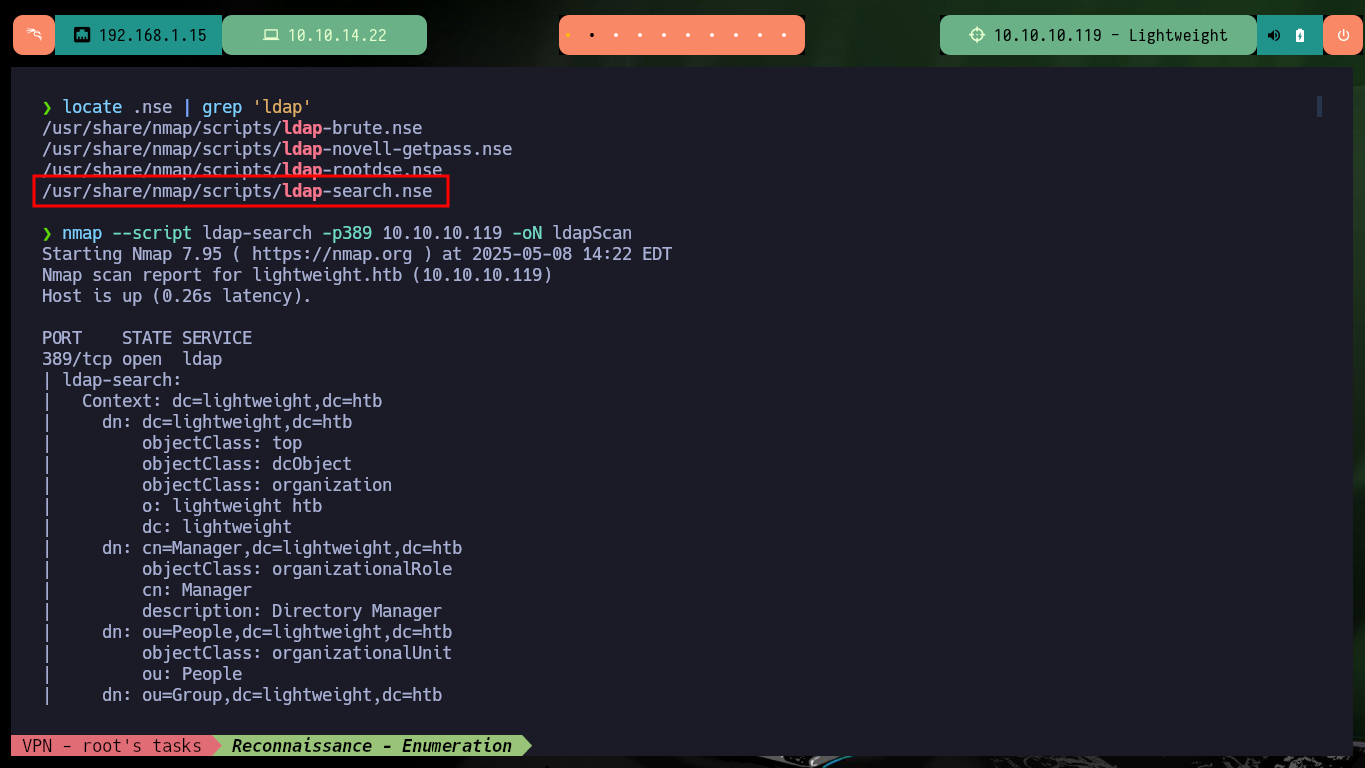Click the objectClass: dcObject line
1365x768 pixels.
point(247,464)
